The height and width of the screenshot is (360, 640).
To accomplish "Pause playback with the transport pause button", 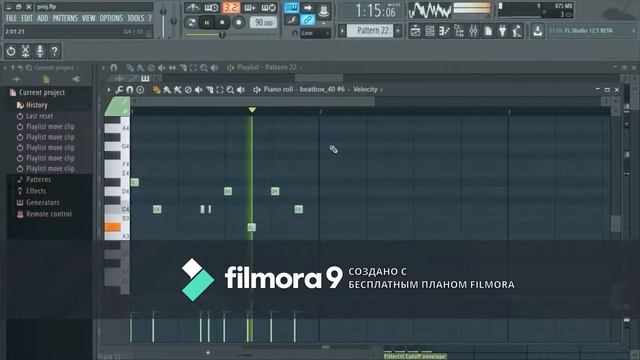I will pyautogui.click(x=207, y=22).
